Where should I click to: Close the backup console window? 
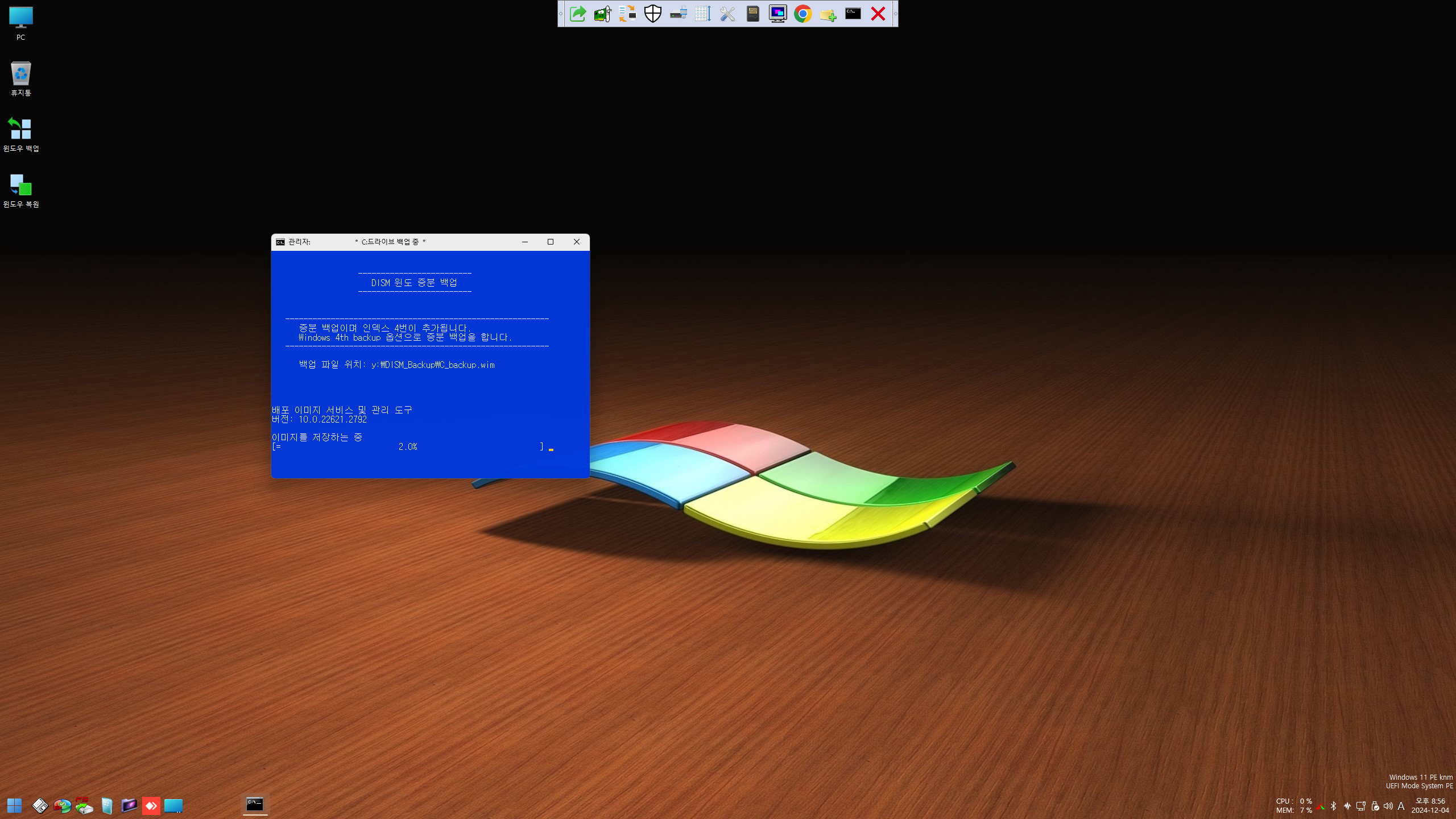(x=577, y=242)
